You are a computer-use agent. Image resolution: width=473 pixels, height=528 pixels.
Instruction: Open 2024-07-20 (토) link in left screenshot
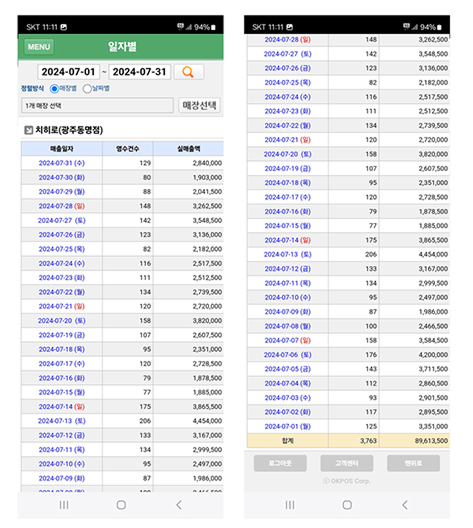coord(62,321)
